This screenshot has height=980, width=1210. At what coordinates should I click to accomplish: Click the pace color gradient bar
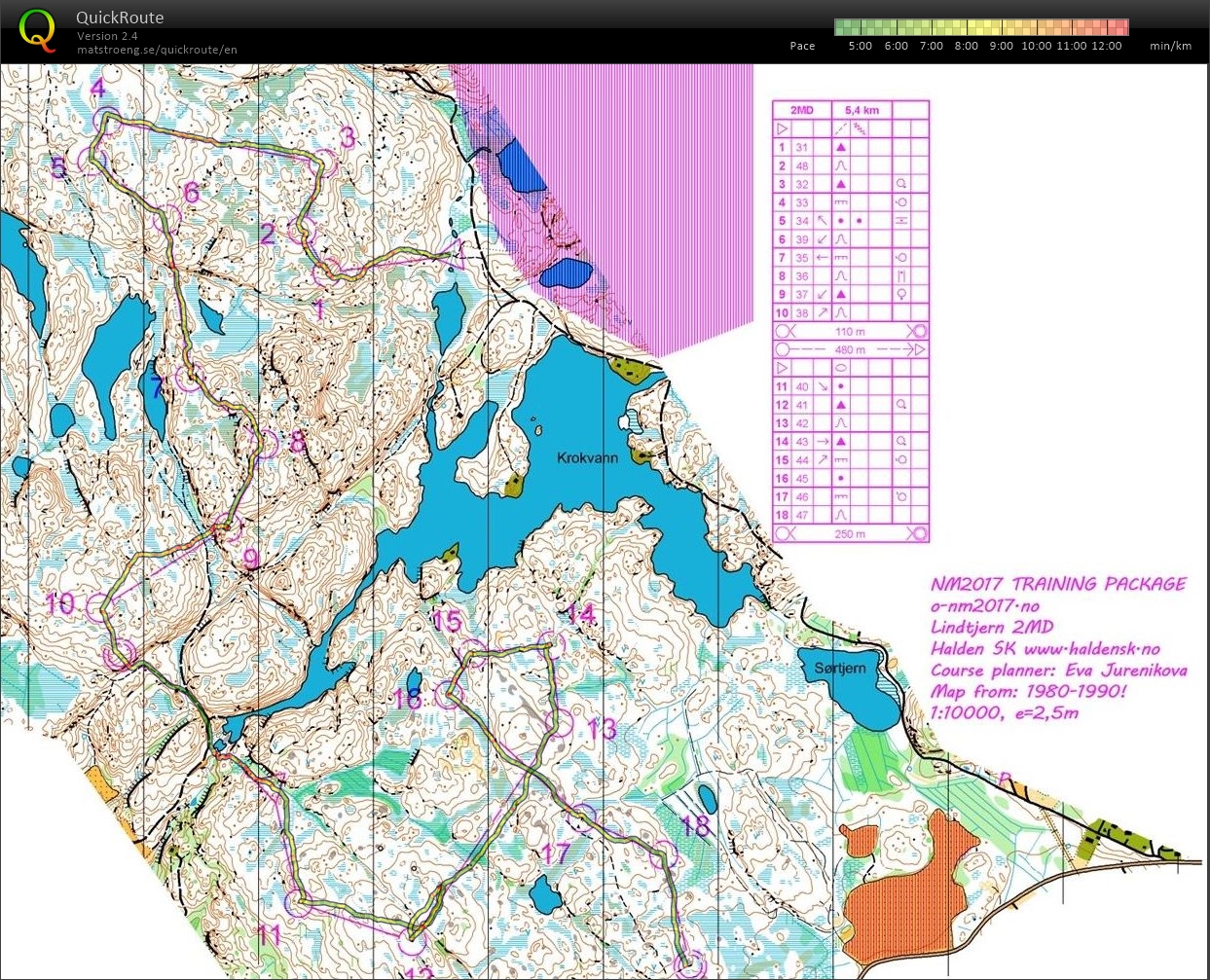[981, 27]
